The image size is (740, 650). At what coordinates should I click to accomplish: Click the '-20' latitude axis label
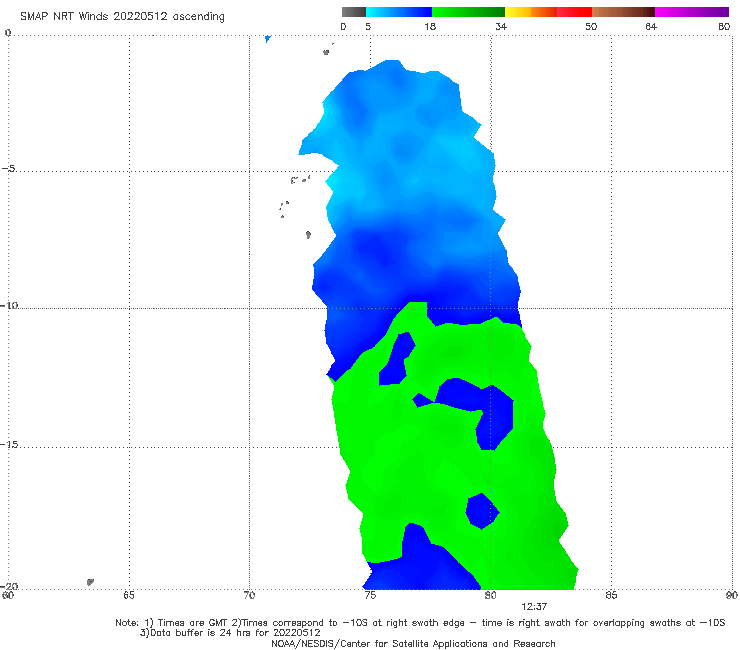click(9, 586)
